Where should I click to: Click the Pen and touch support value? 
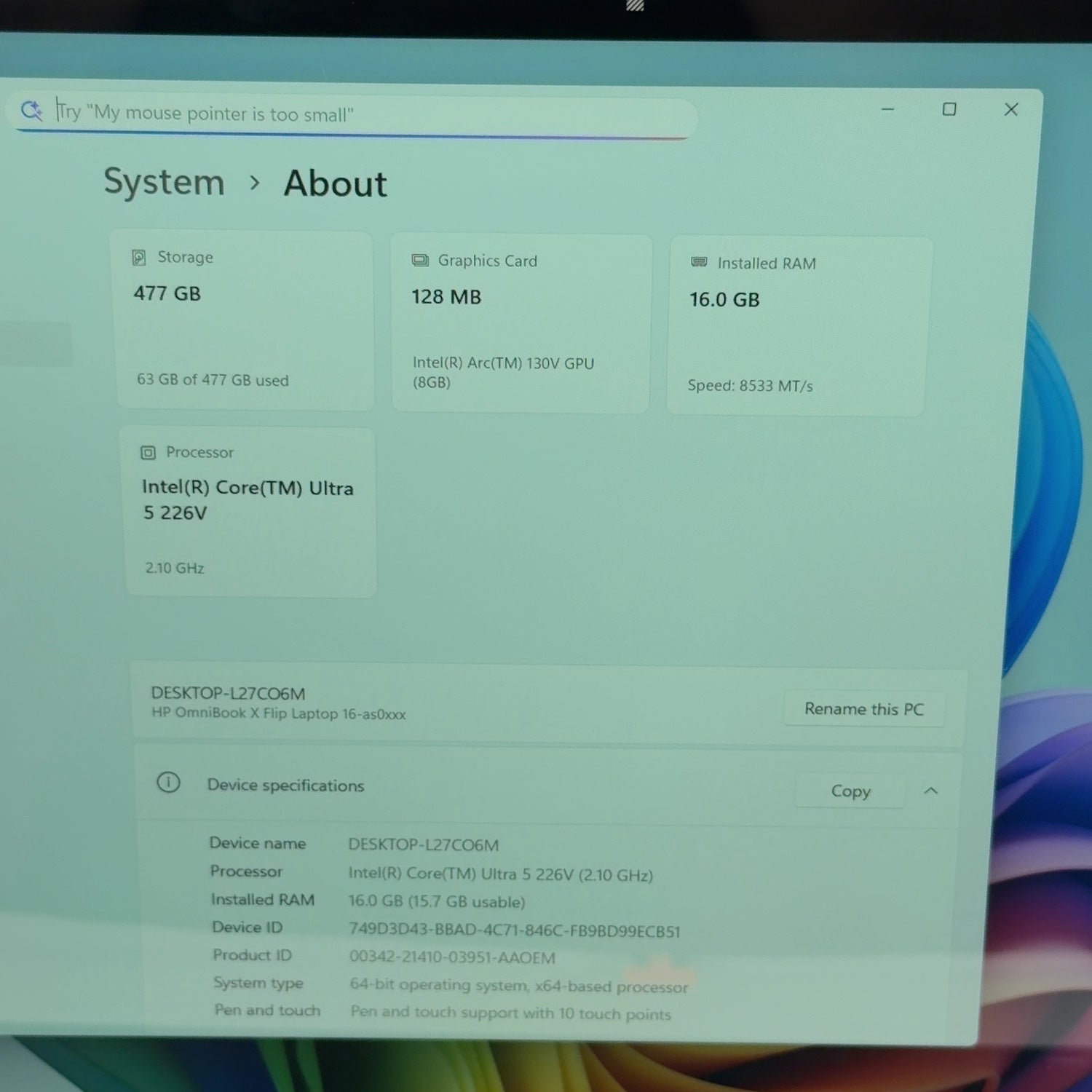[510, 1013]
